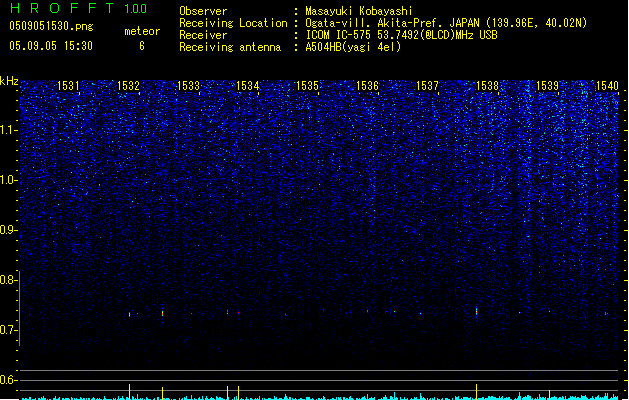Click the Receiver field label

point(203,35)
